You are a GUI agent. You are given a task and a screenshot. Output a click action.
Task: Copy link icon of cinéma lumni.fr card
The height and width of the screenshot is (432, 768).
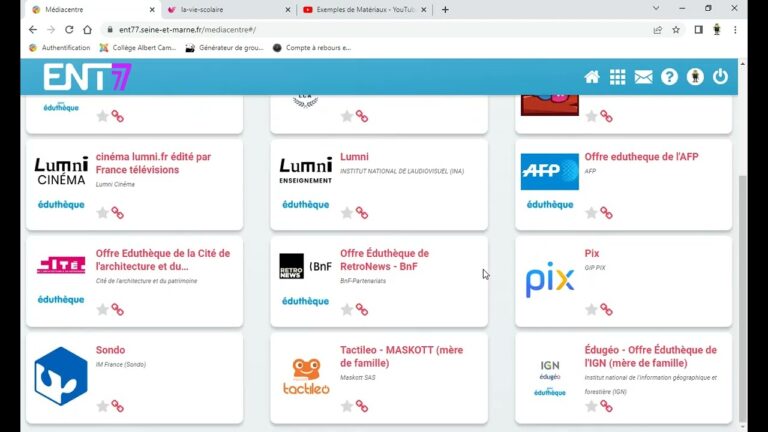click(x=118, y=213)
